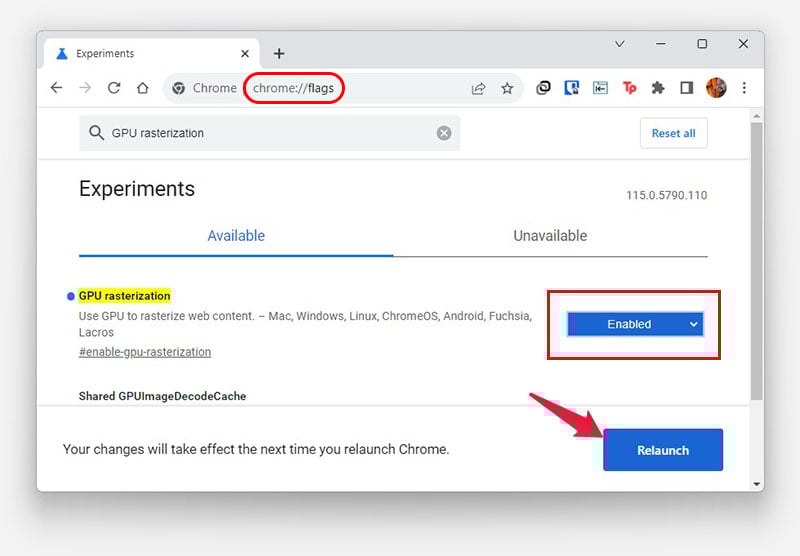Click the sidebar arrow extension icon
Image resolution: width=800 pixels, height=556 pixels.
[601, 88]
